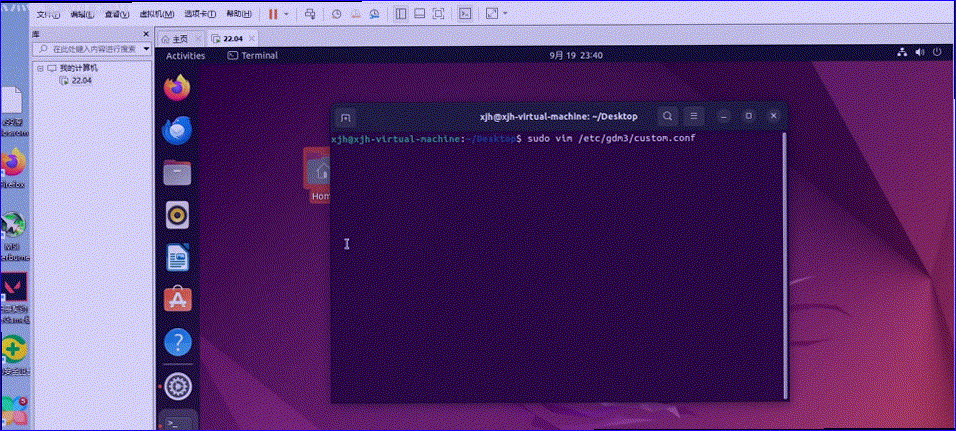Click Activities in the Ubuntu top bar

click(x=185, y=55)
